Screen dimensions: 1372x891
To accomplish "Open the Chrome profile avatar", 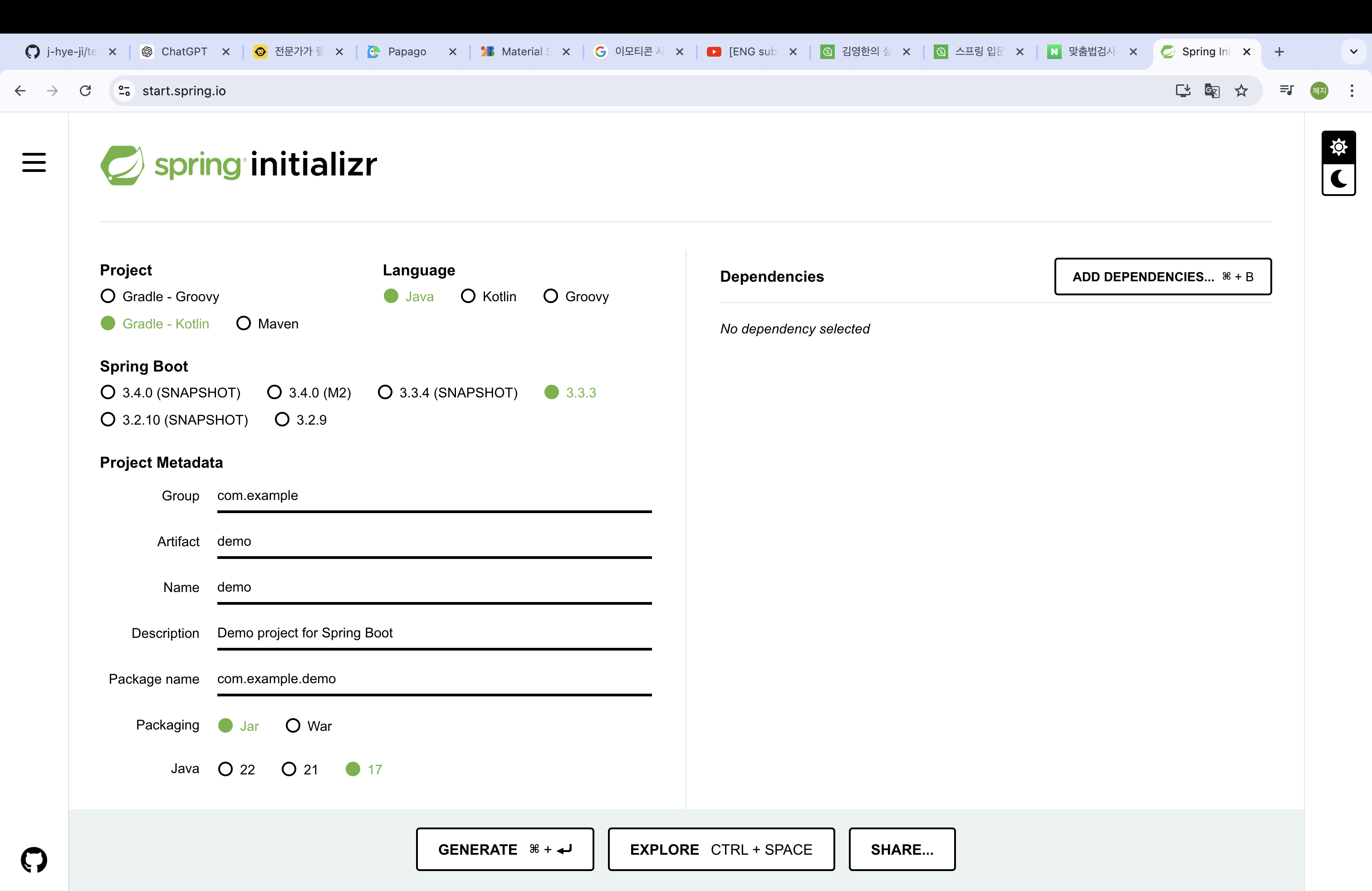I will 1319,90.
